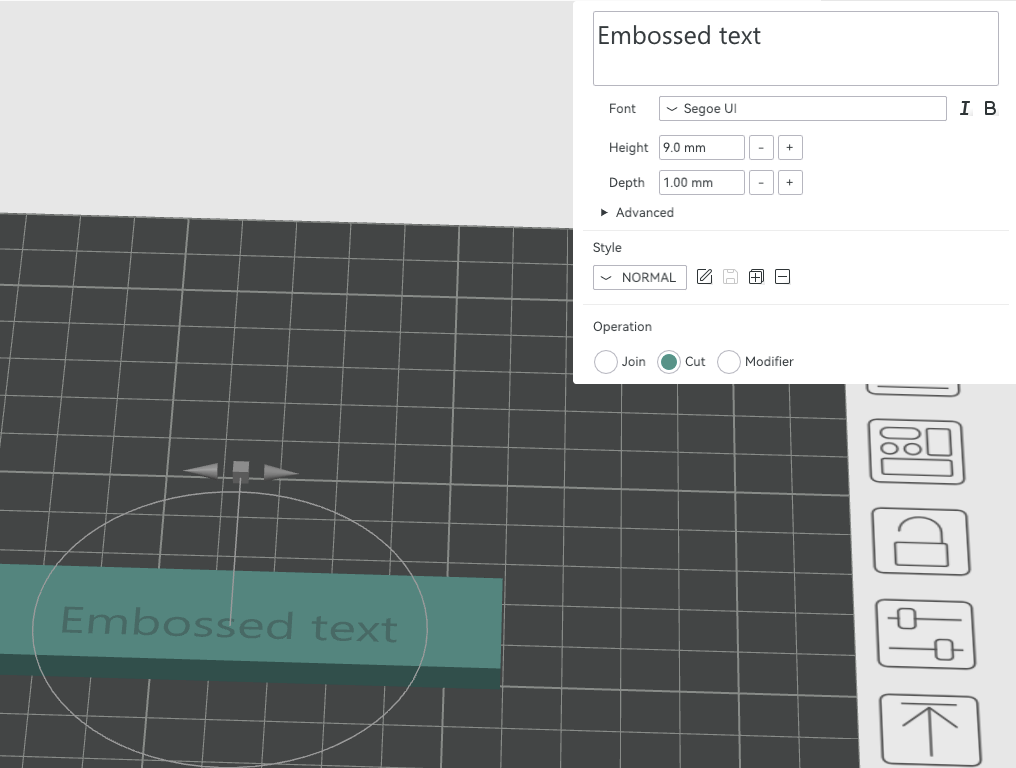The height and width of the screenshot is (768, 1016).
Task: Open the Segoe UI font dropdown
Action: coord(803,108)
